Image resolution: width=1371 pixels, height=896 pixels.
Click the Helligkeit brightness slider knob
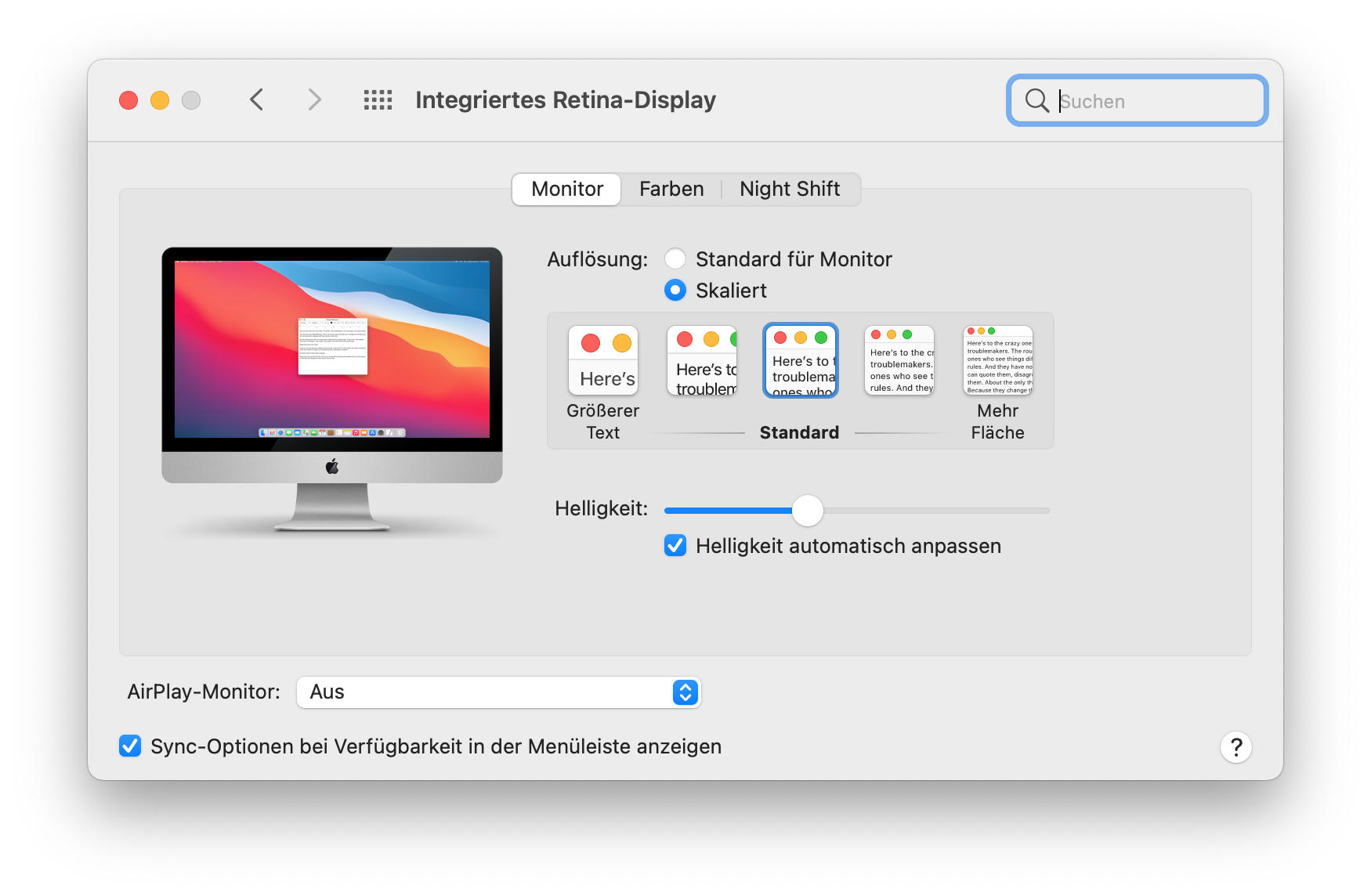808,511
